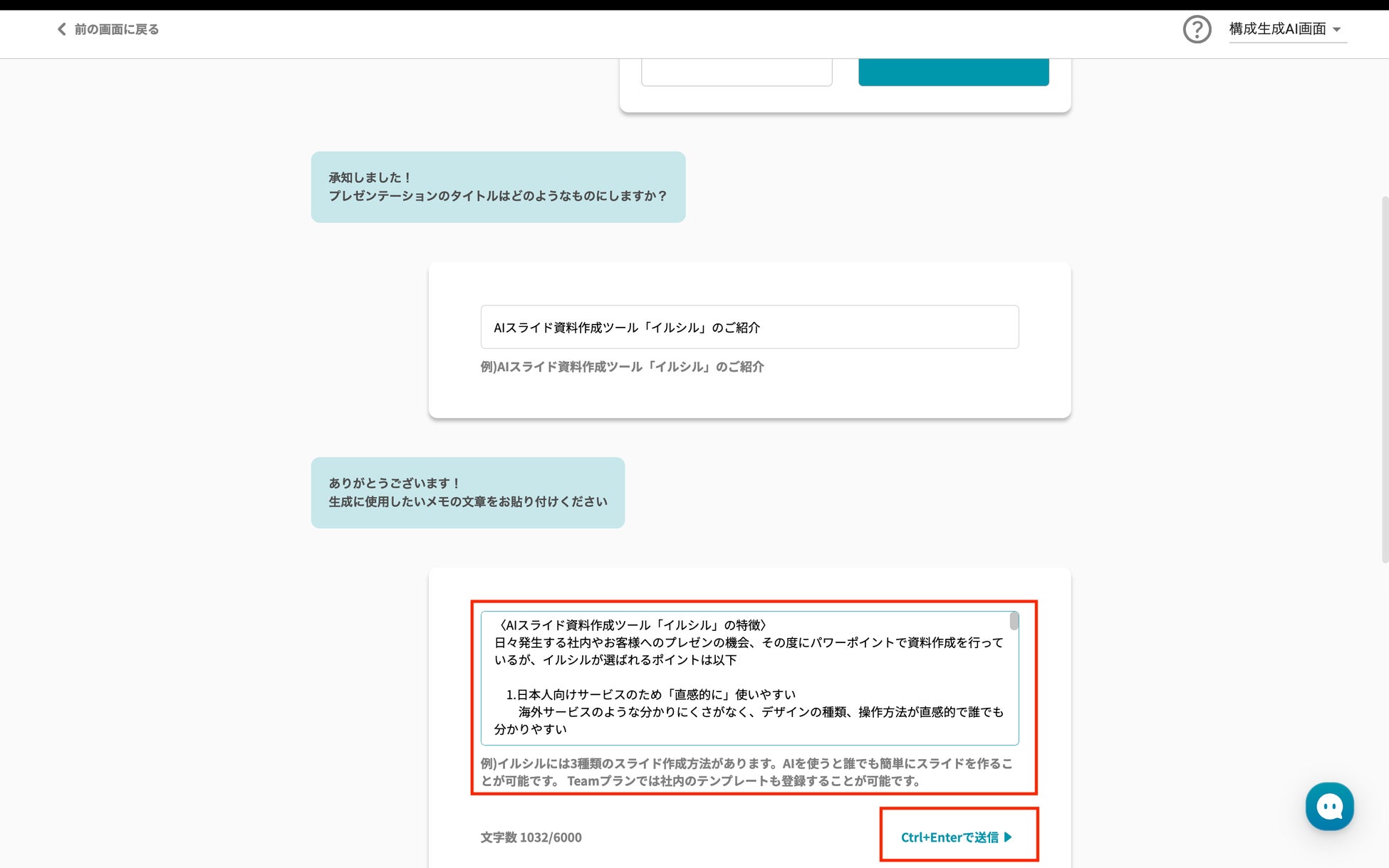Focus the presentation title input field
The image size is (1389, 868).
(749, 328)
